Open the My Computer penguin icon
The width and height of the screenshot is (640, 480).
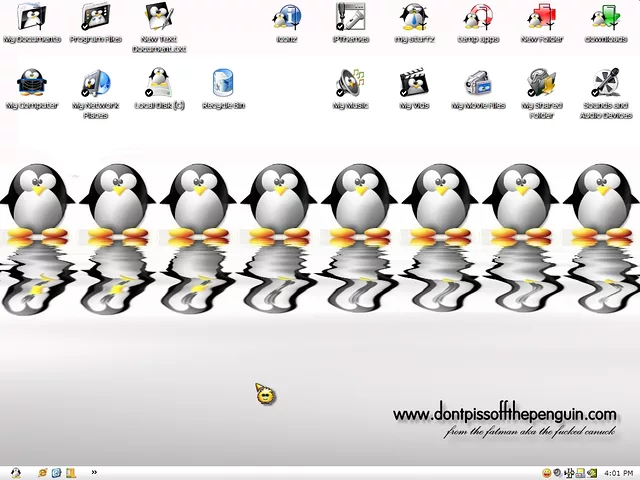[32, 83]
